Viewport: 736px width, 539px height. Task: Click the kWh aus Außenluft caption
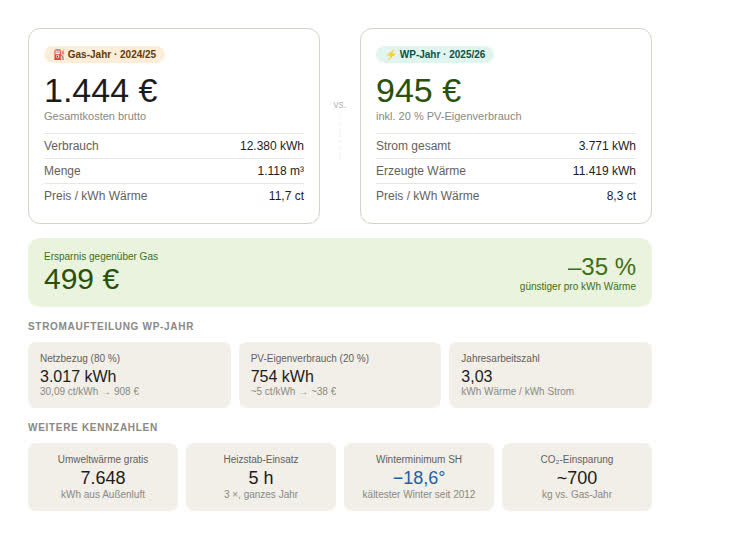(103, 494)
